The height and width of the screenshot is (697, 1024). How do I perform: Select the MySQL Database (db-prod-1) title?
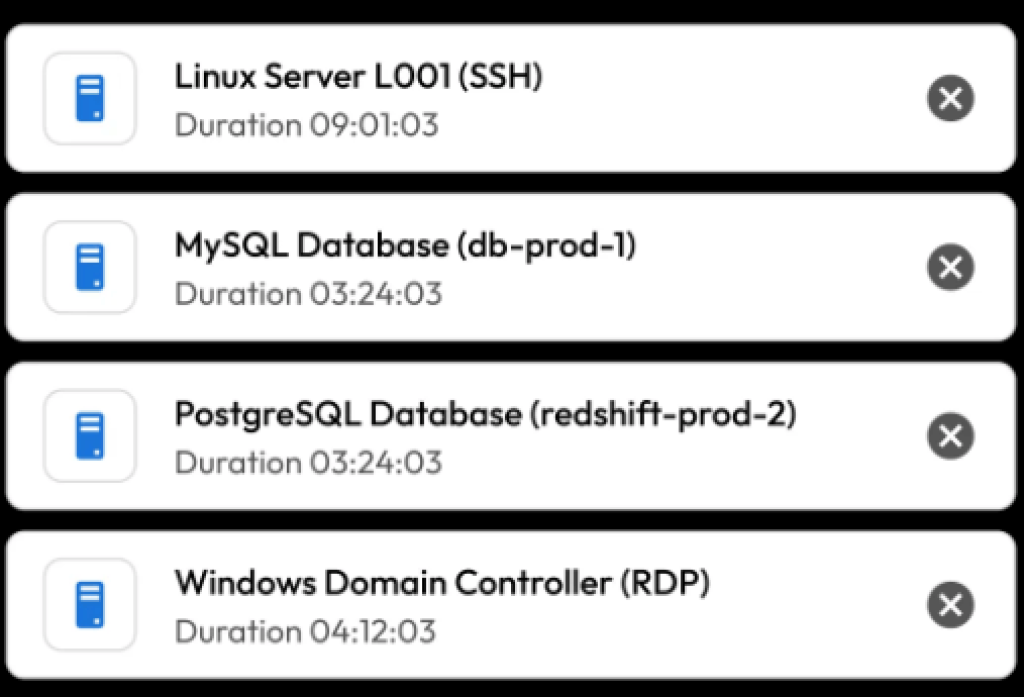coord(405,245)
